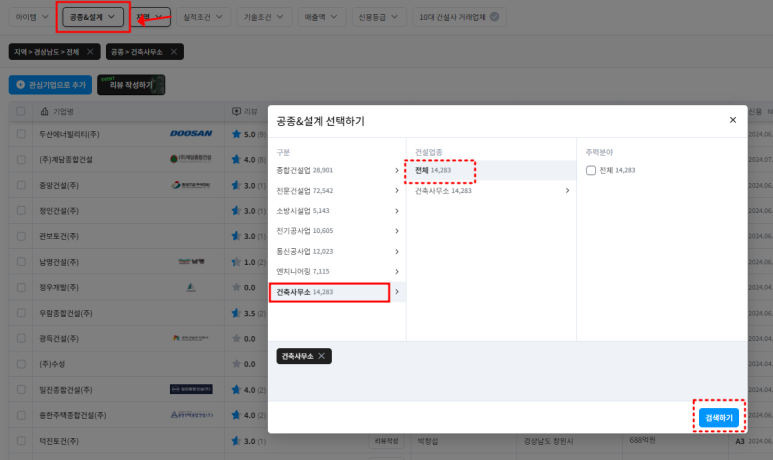The width and height of the screenshot is (773, 460).
Task: Remove the 건축사무소 chip in dialog
Action: [321, 356]
